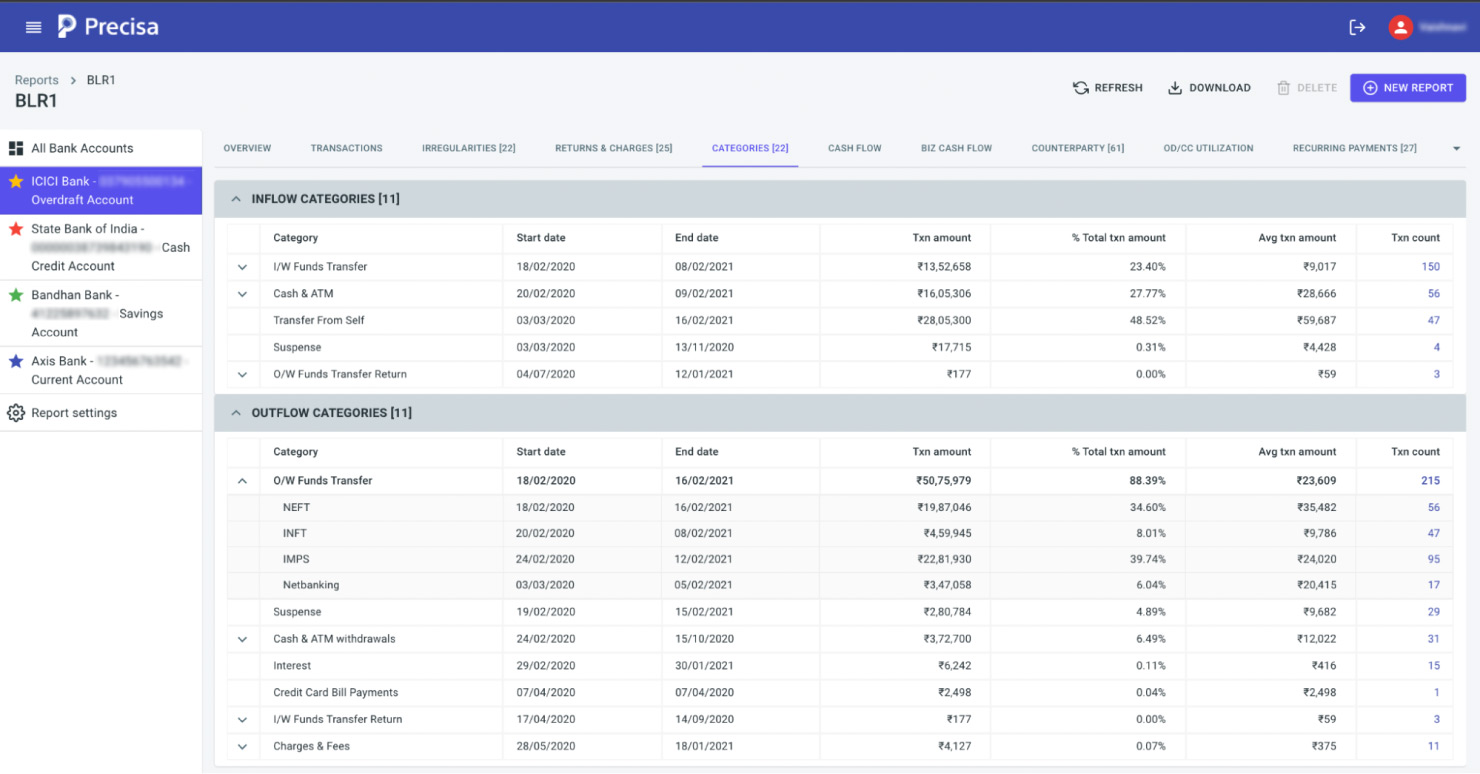
Task: Collapse the O/W Funds Transfer outflow category
Action: point(242,480)
